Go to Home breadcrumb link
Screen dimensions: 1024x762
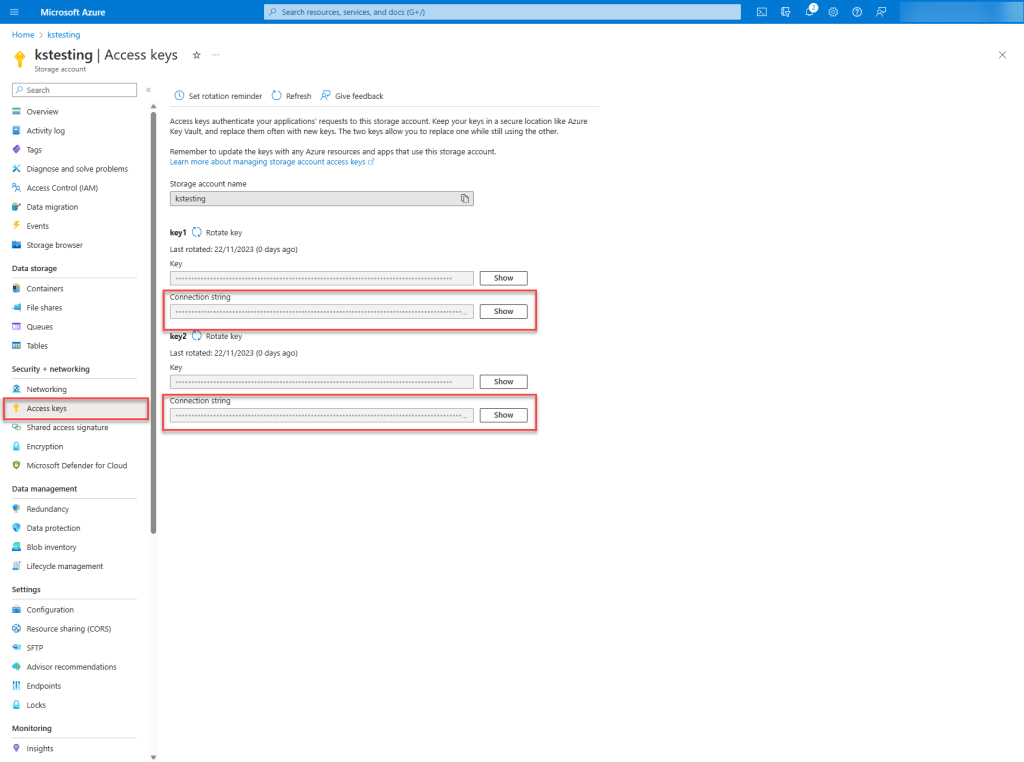tap(23, 35)
